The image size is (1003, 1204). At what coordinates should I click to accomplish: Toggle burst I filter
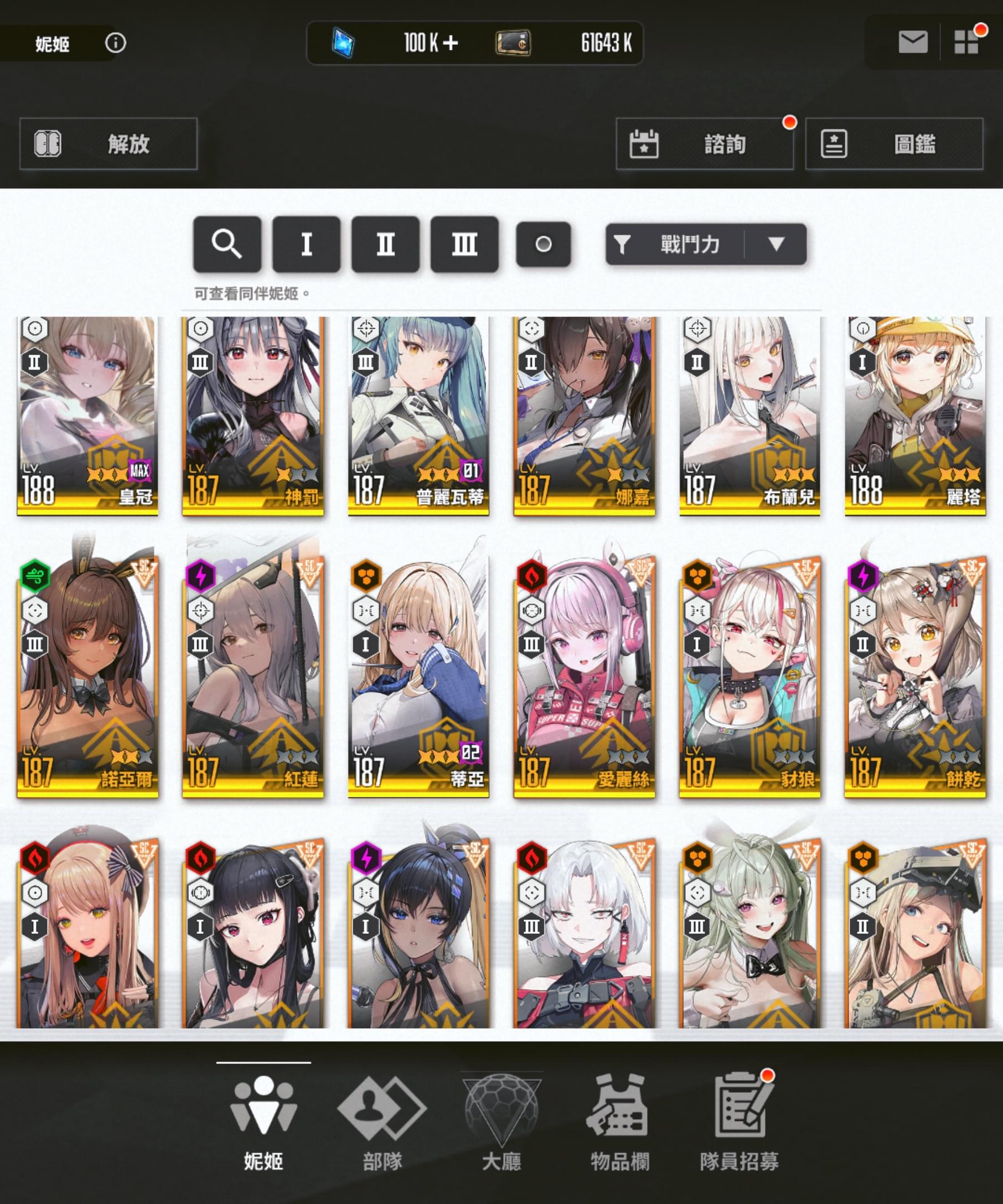click(x=306, y=244)
